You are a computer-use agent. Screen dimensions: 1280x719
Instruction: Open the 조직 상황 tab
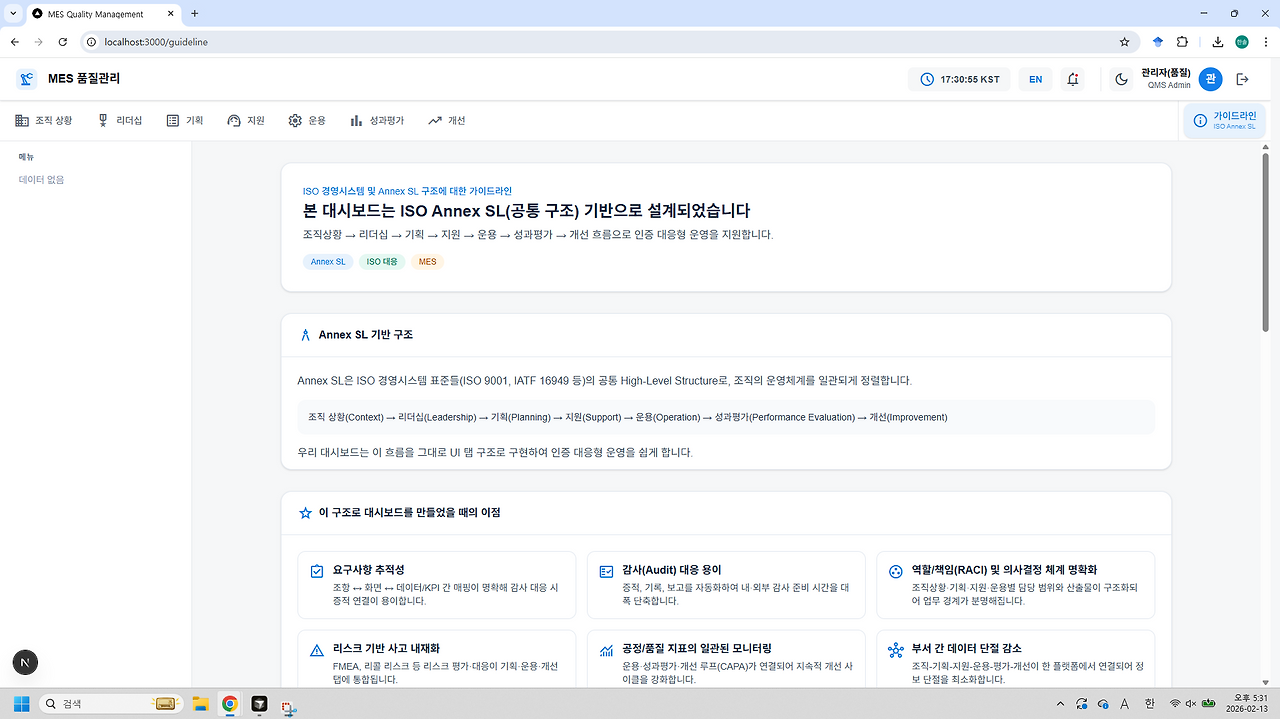(x=44, y=120)
